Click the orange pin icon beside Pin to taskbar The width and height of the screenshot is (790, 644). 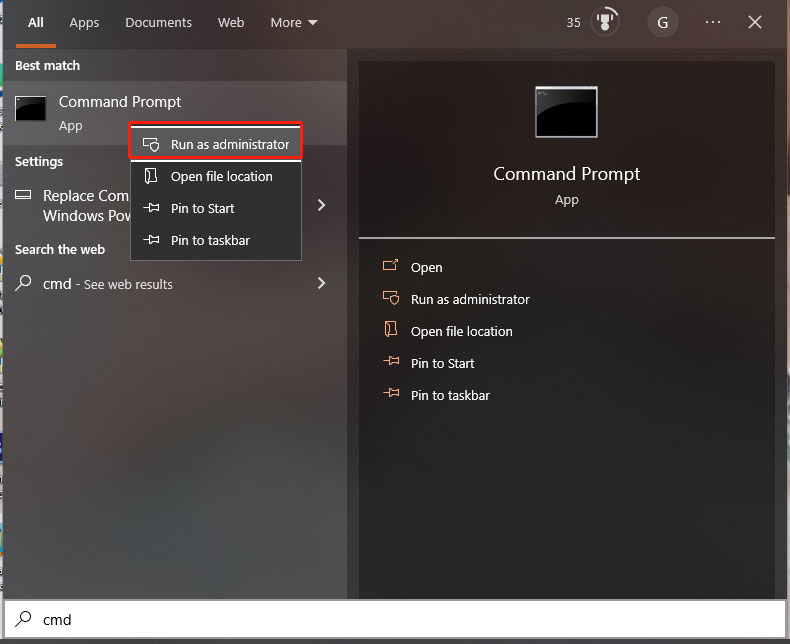pyautogui.click(x=391, y=393)
